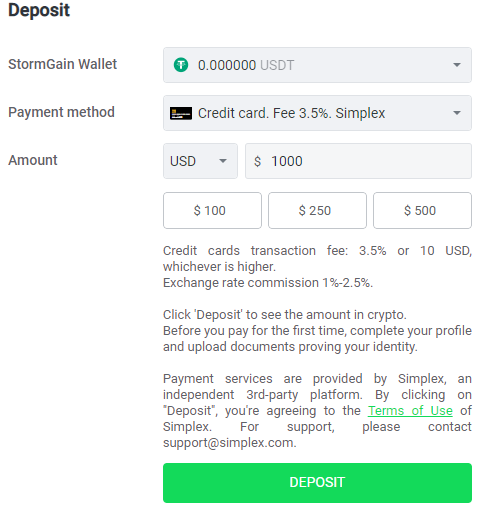This screenshot has height=513, width=483.
Task: Open the Simplex Terms of Use link
Action: (410, 411)
